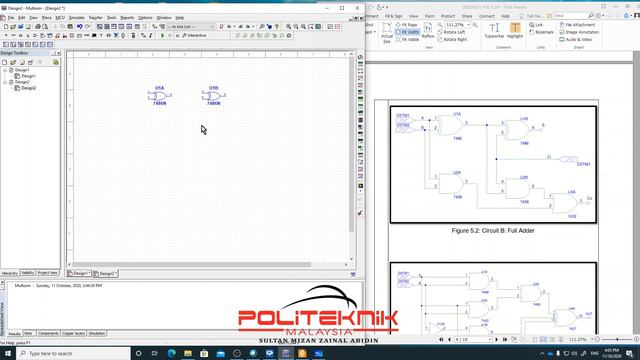Screen dimensions: 640x360
Task: Select Fit Visible in PDF reader
Action: click(407, 40)
